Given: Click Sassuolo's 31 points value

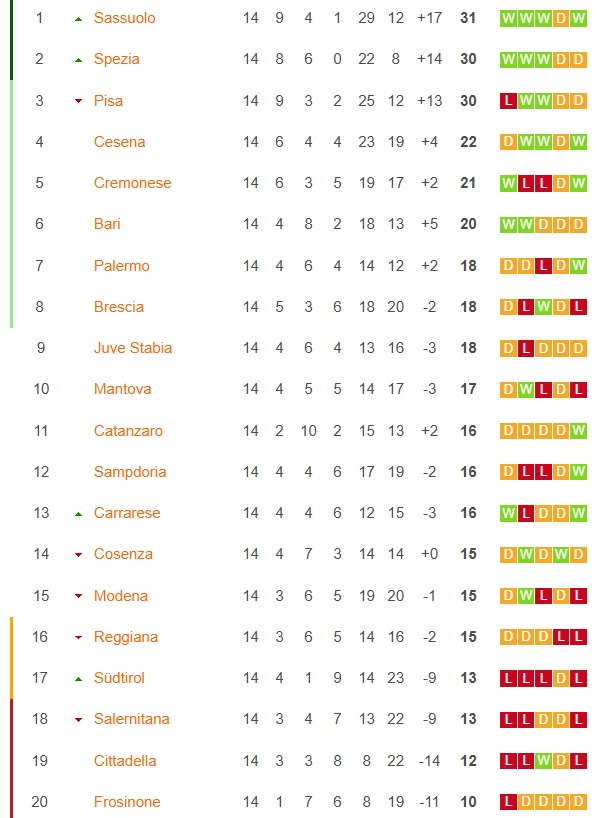Looking at the screenshot, I should coord(468,18).
